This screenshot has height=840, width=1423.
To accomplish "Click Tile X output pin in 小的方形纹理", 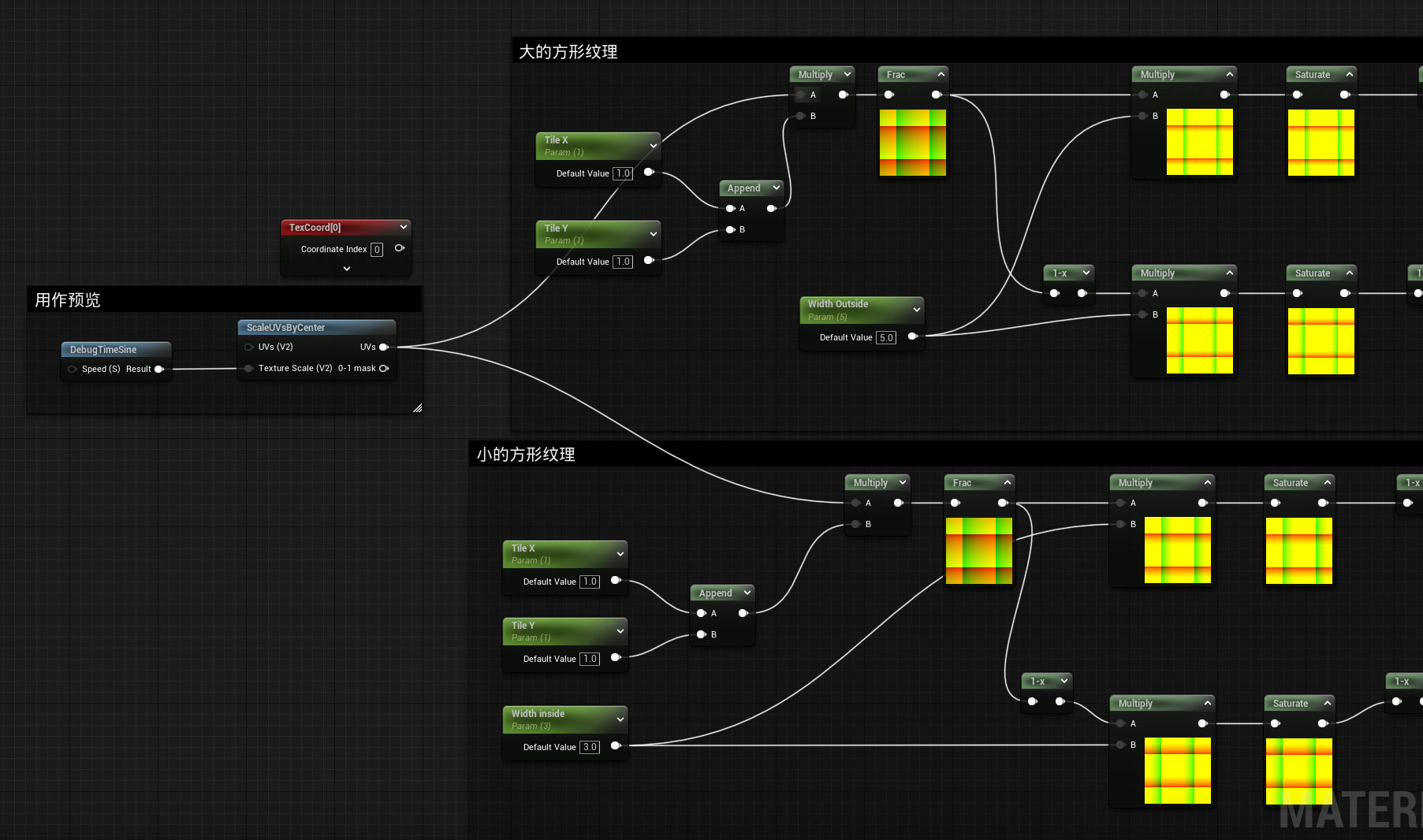I will (x=616, y=580).
